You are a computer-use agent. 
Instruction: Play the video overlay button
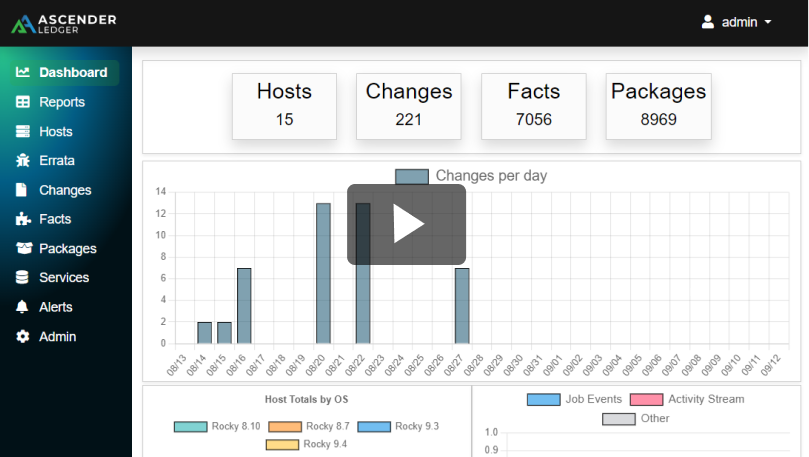(407, 224)
